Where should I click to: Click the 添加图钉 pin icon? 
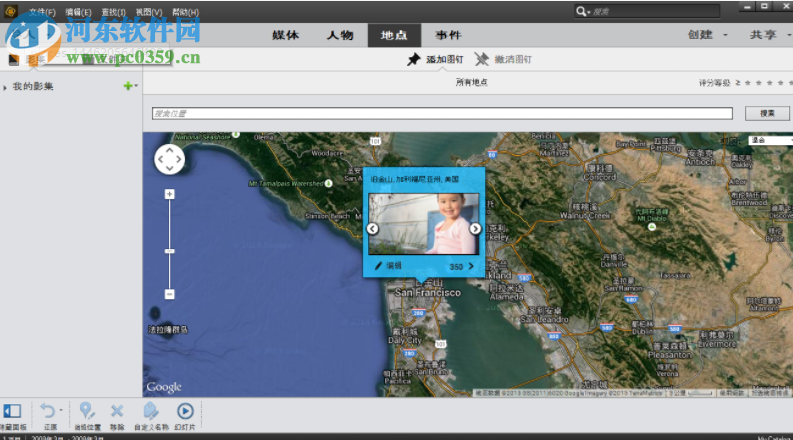click(x=414, y=59)
